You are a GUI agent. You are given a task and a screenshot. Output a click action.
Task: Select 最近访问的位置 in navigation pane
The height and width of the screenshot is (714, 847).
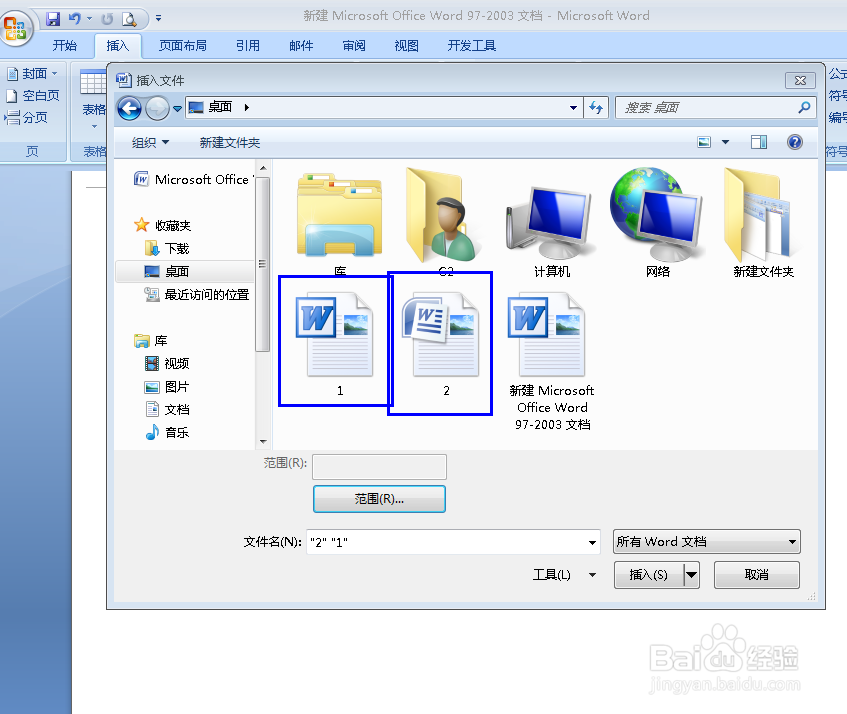197,294
